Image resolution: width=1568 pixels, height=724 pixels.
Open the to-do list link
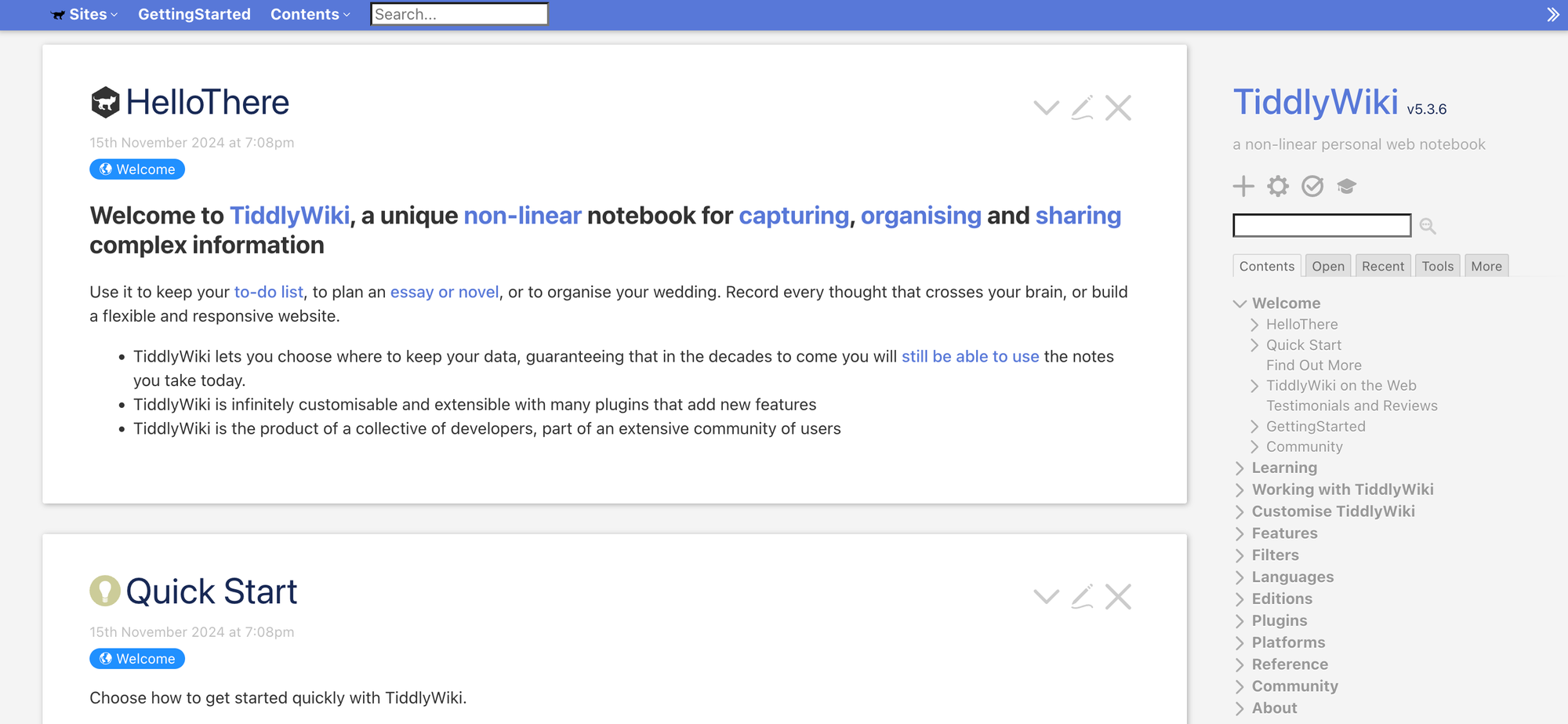tap(268, 293)
